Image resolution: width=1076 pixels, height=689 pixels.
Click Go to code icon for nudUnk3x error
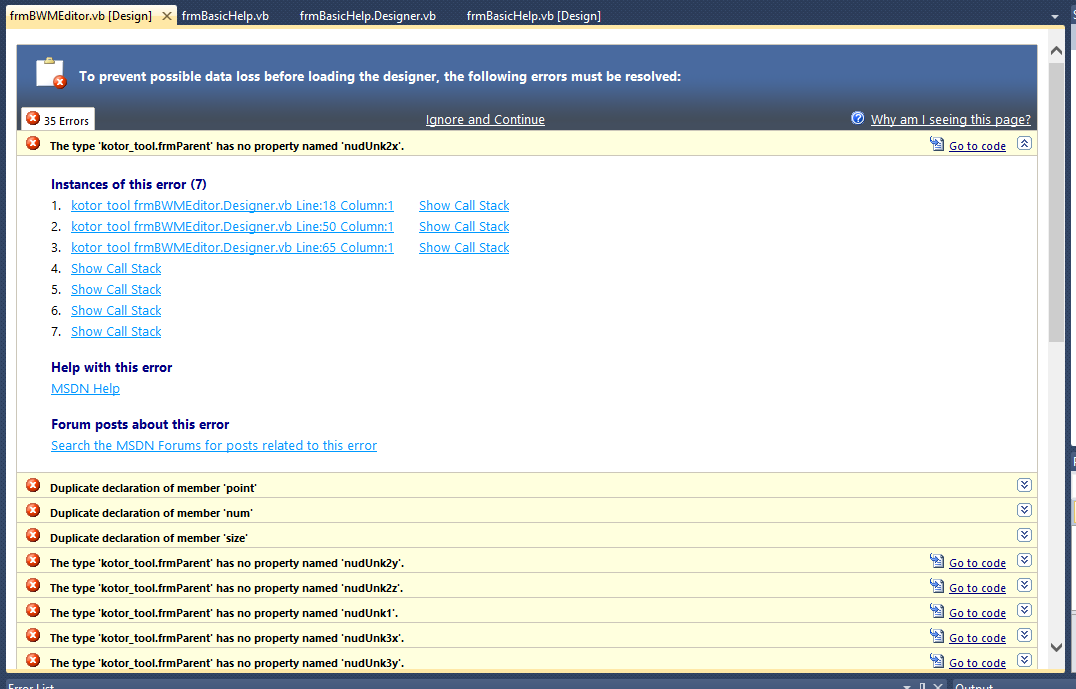(936, 637)
